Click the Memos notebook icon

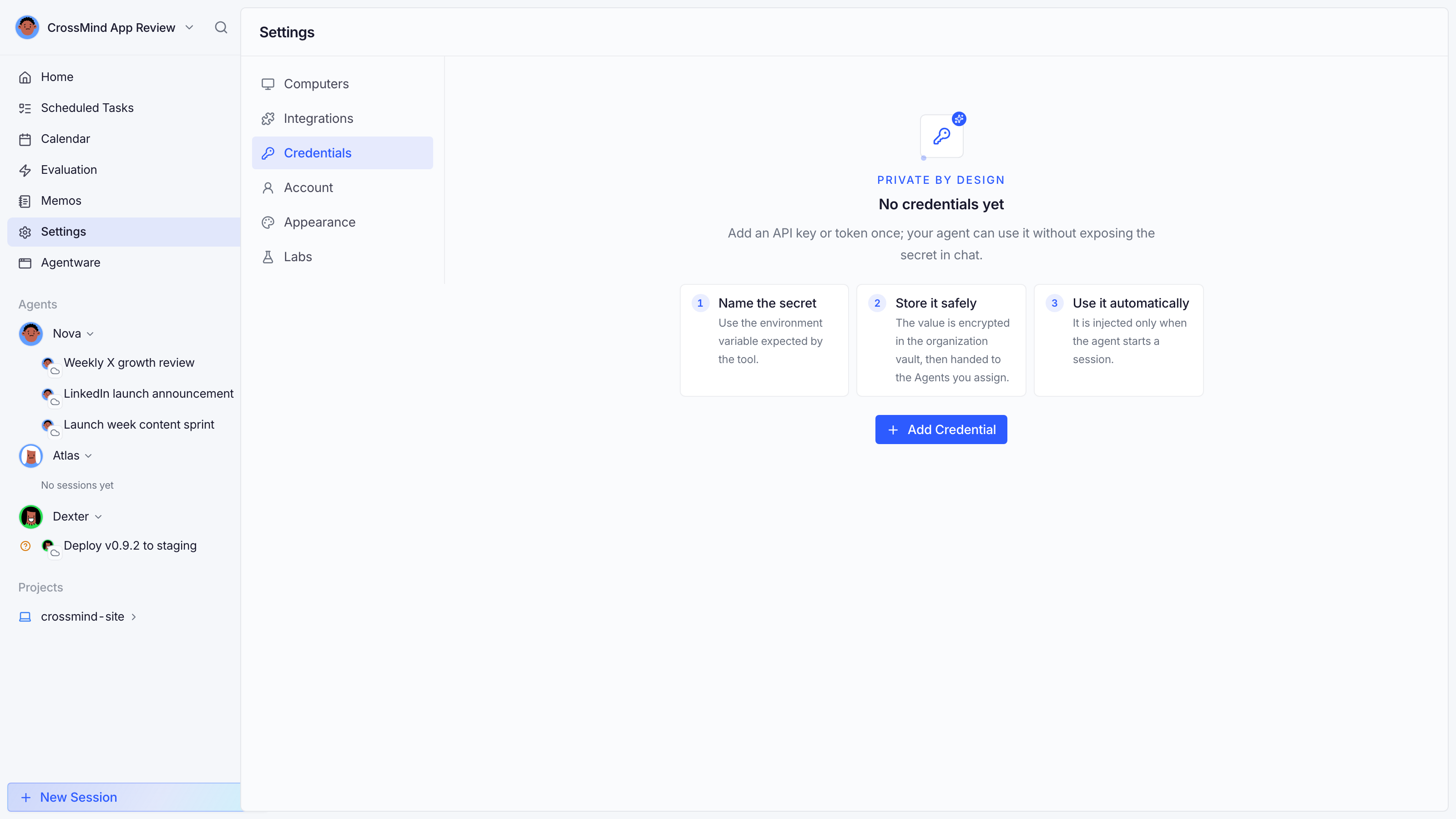click(x=25, y=201)
